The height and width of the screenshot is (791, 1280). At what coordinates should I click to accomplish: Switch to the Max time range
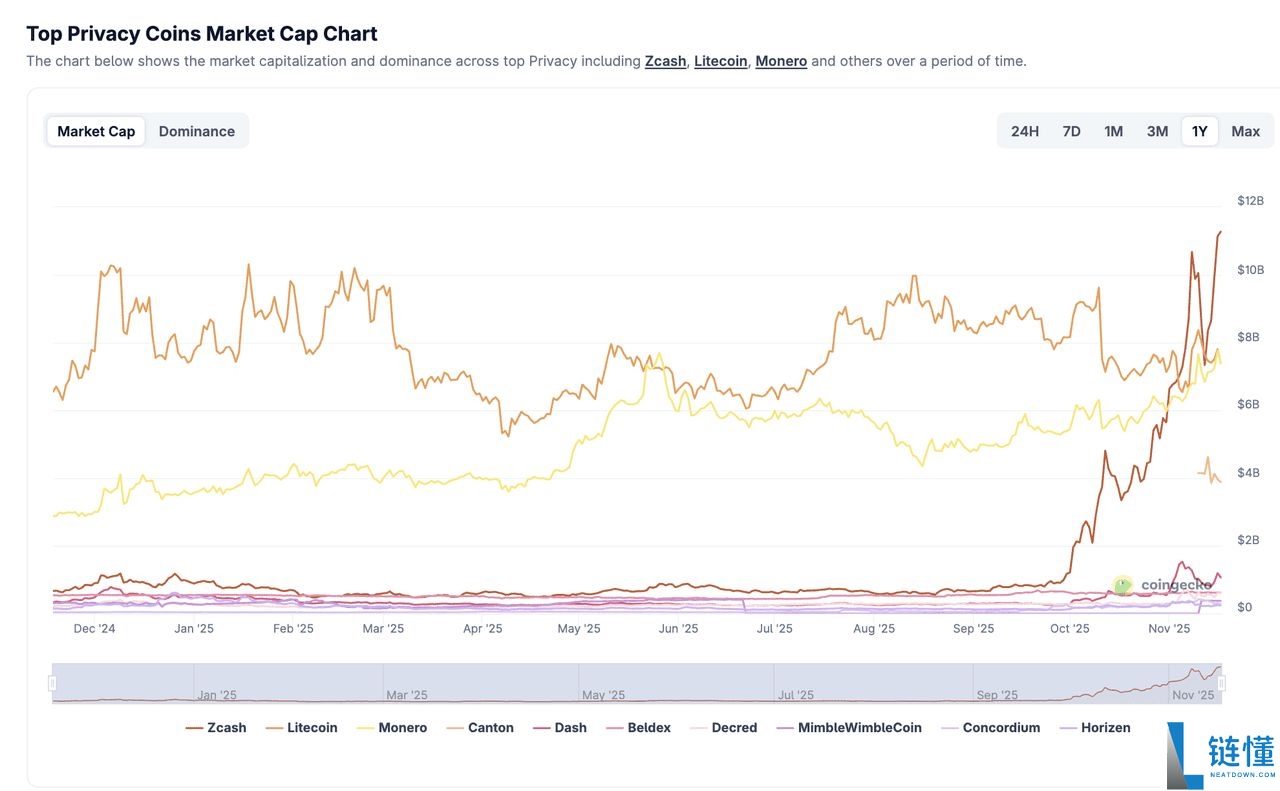(x=1245, y=130)
